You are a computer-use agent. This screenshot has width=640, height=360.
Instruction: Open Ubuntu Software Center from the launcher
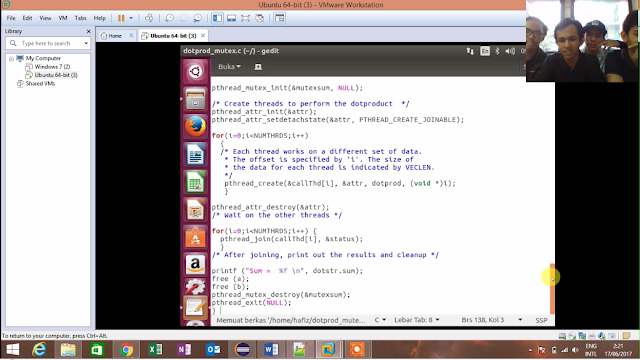click(195, 237)
